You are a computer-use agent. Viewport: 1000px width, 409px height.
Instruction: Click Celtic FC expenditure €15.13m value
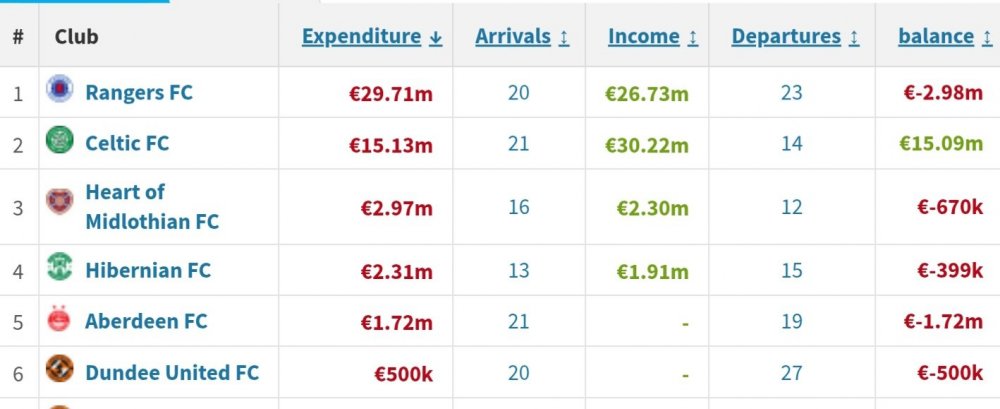click(391, 144)
